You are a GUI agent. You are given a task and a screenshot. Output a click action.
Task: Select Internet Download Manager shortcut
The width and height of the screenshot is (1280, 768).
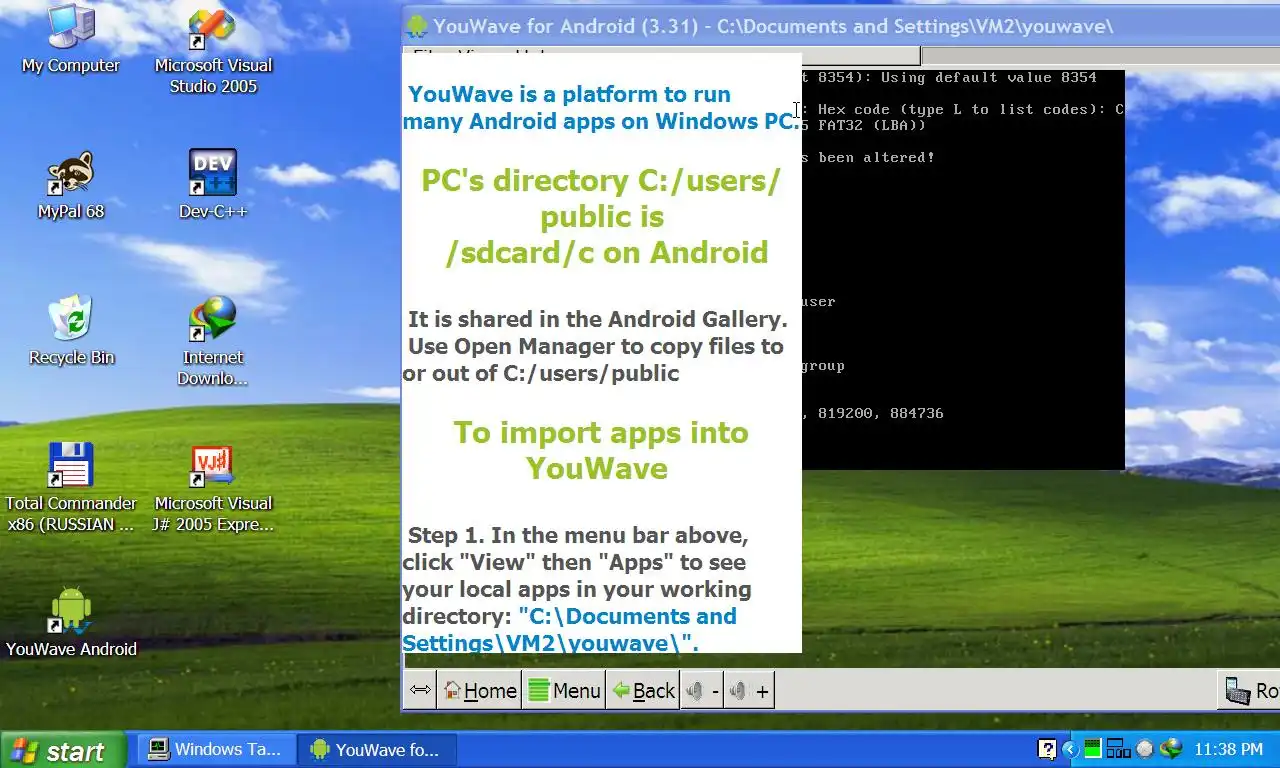pyautogui.click(x=213, y=342)
